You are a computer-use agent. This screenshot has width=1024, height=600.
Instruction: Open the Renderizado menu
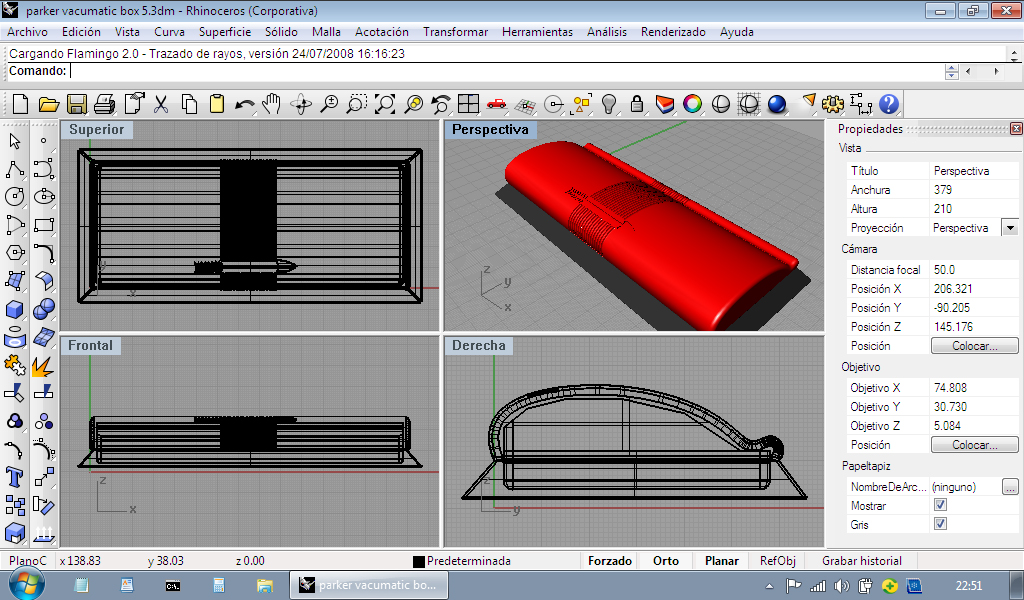673,32
